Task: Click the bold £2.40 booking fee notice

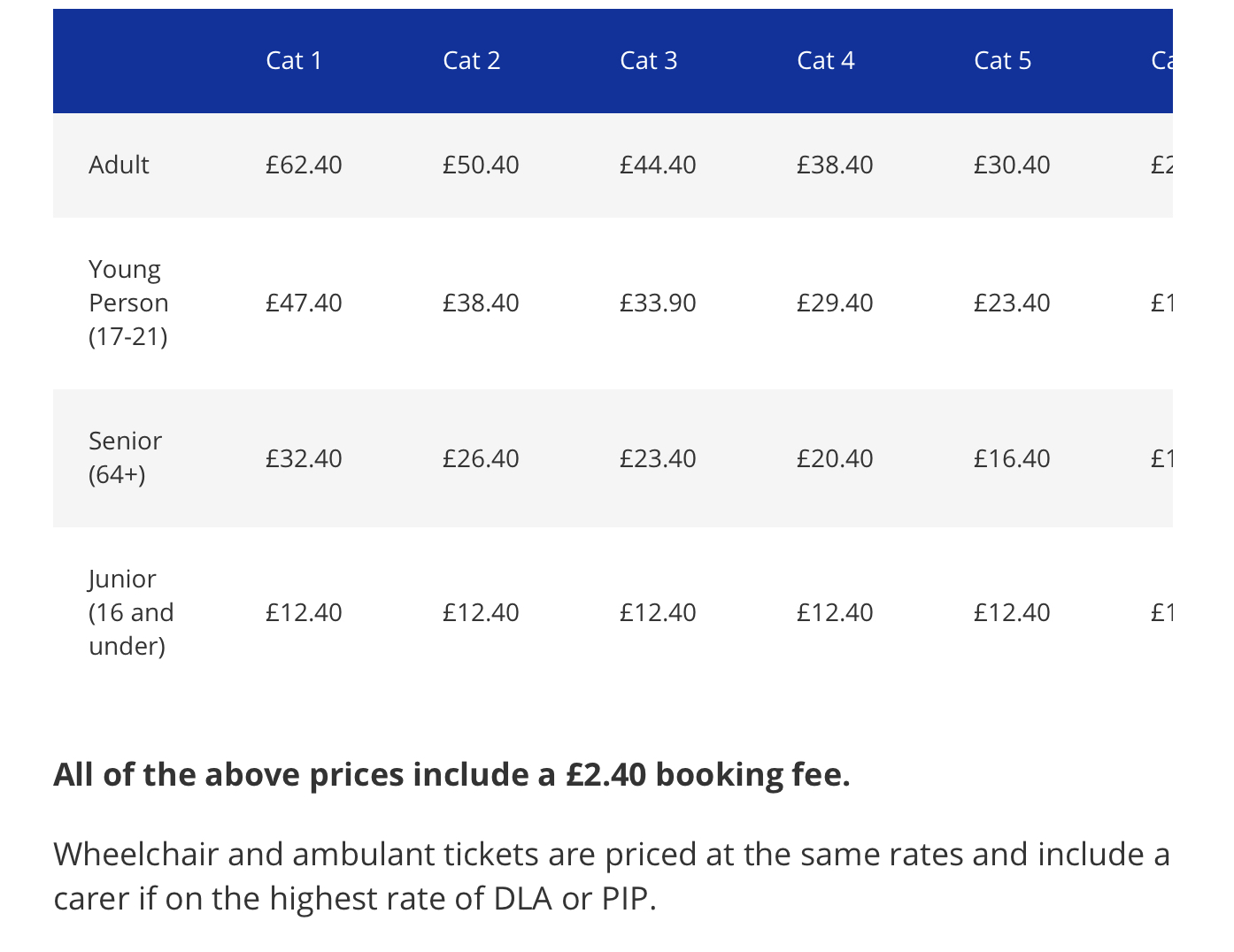Action: pos(451,774)
